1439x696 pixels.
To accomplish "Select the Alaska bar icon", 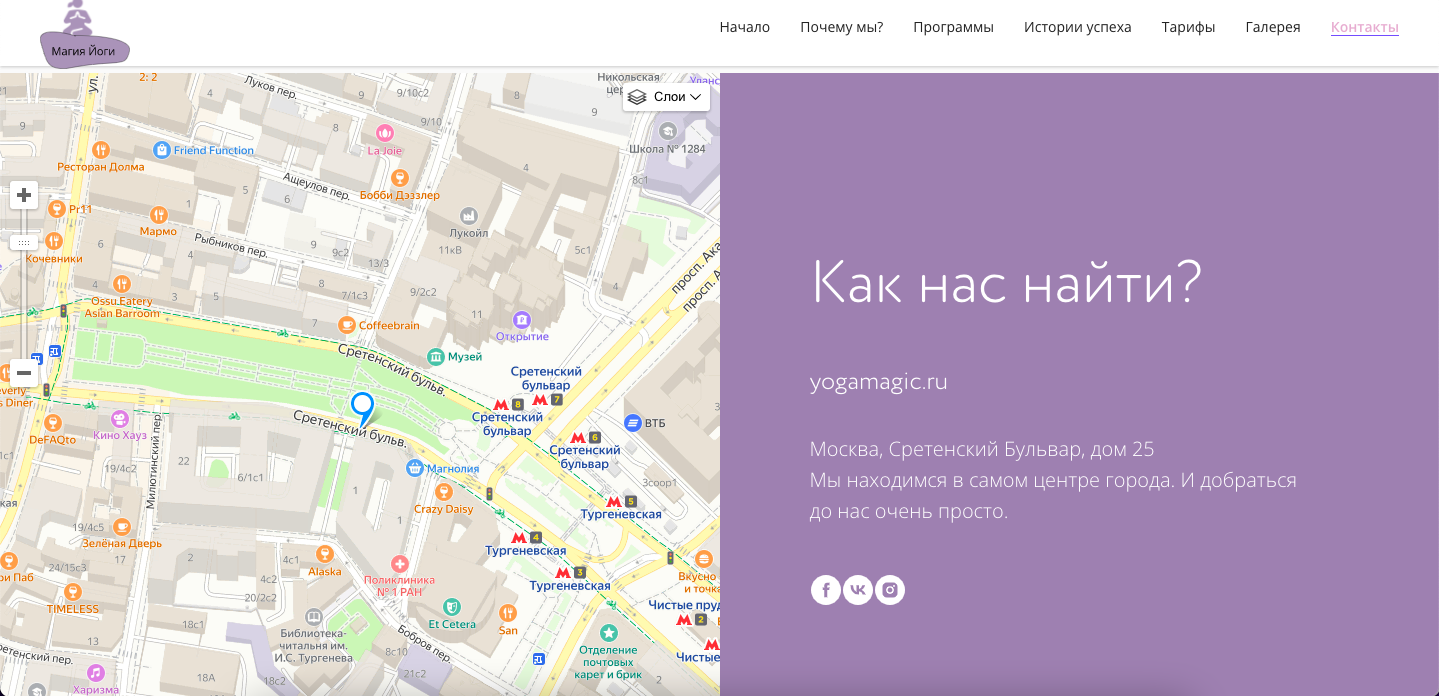I will pos(324,554).
